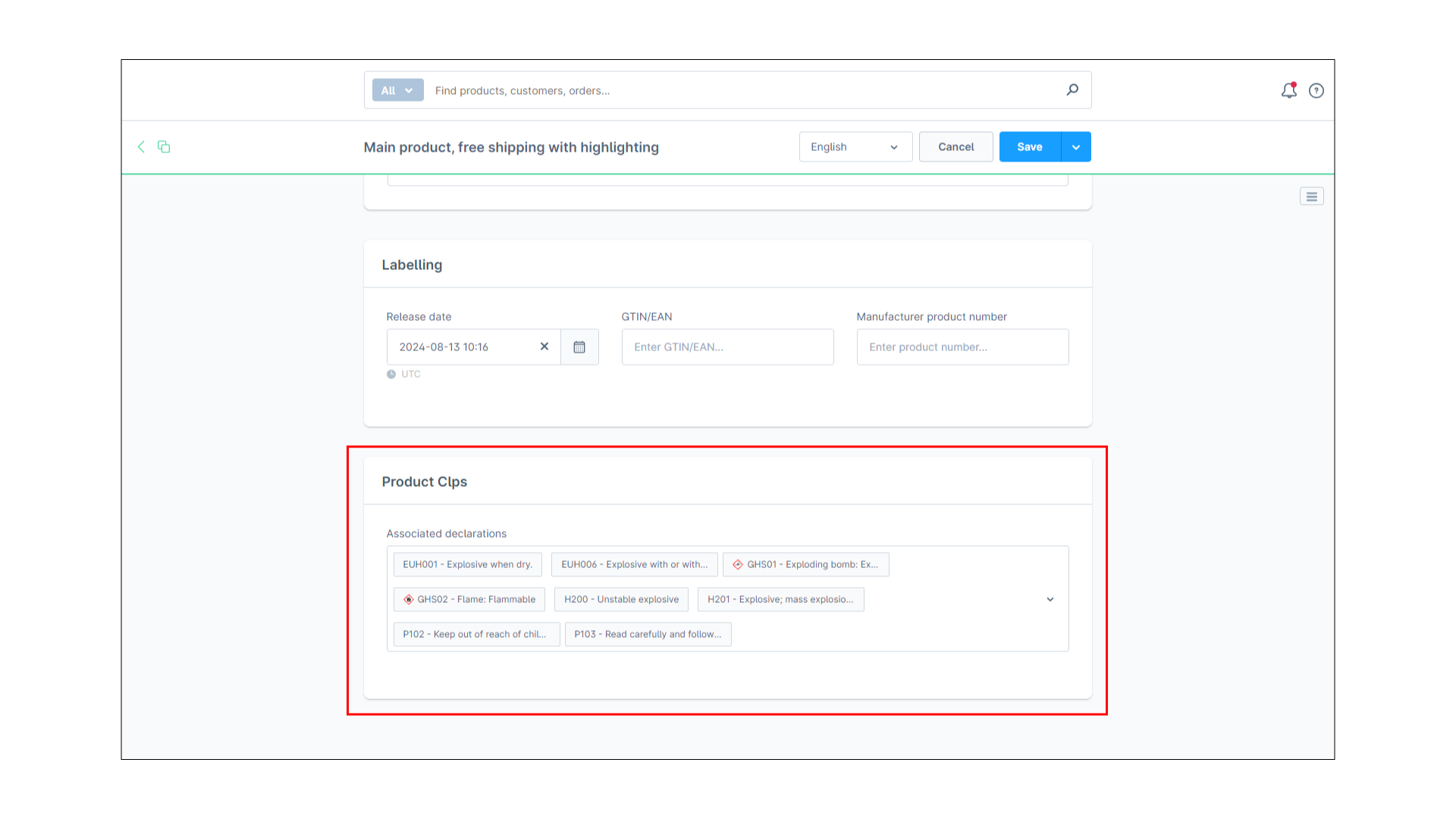The width and height of the screenshot is (1456, 819).
Task: Click the Save button
Action: (x=1030, y=146)
